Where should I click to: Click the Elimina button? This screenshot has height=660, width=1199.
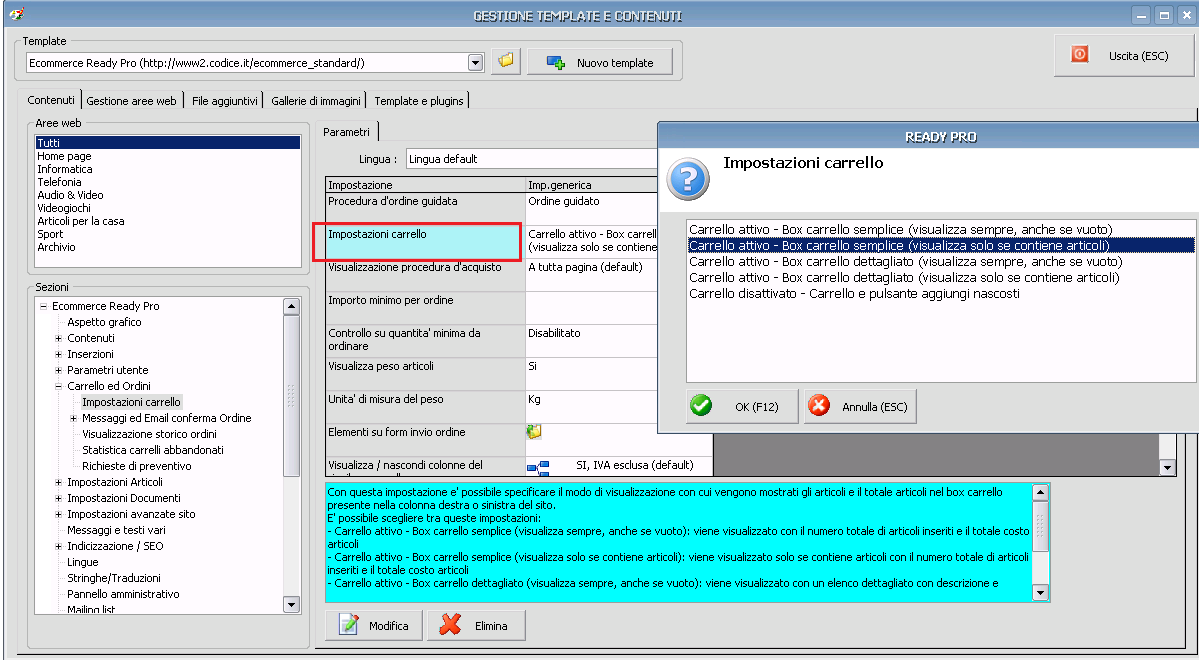coord(476,625)
